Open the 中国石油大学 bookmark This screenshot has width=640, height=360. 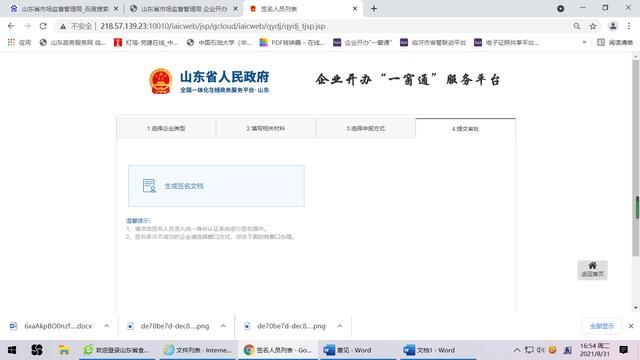click(x=219, y=42)
